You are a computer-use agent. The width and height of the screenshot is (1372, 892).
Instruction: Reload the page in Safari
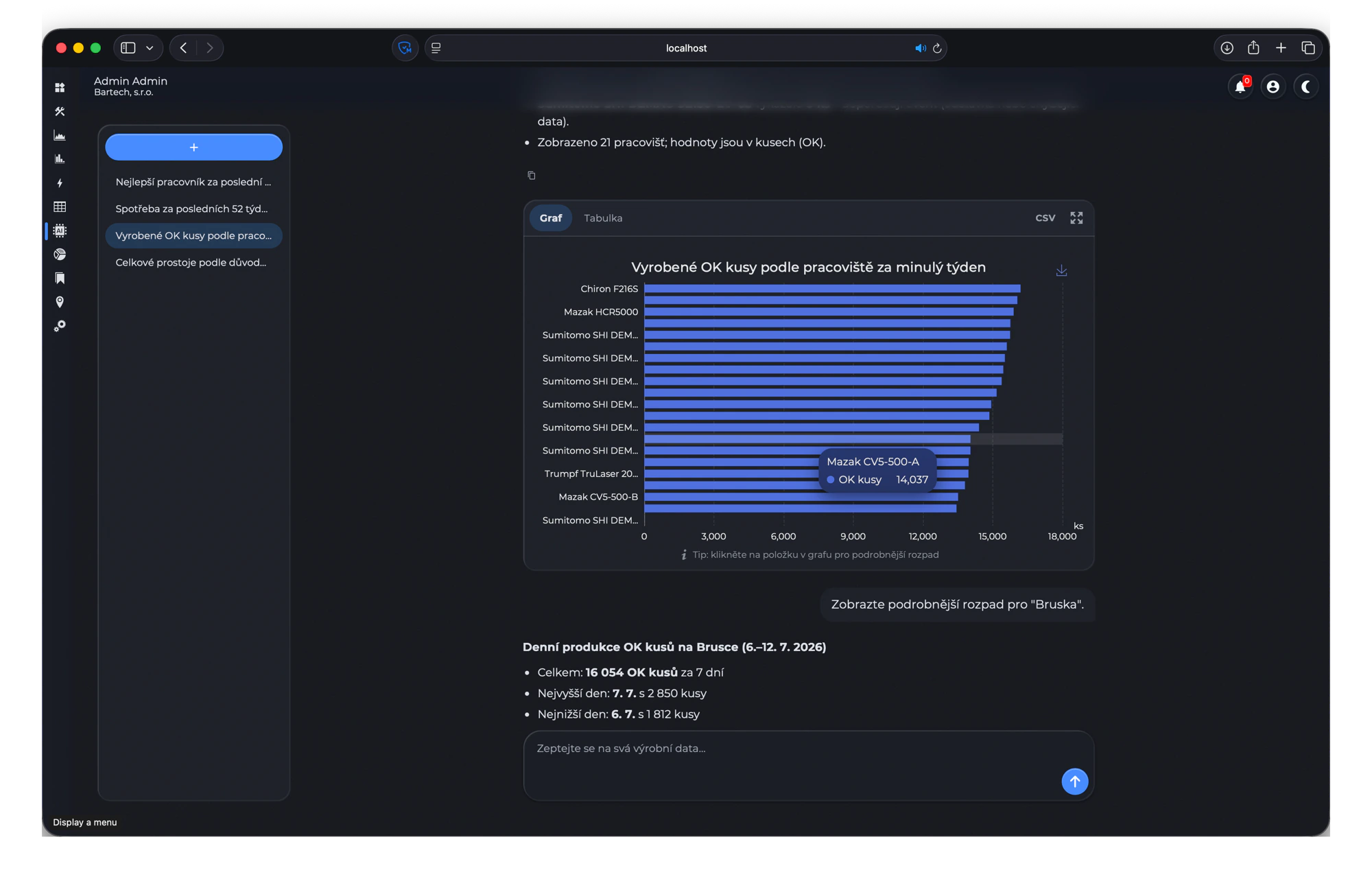click(937, 48)
